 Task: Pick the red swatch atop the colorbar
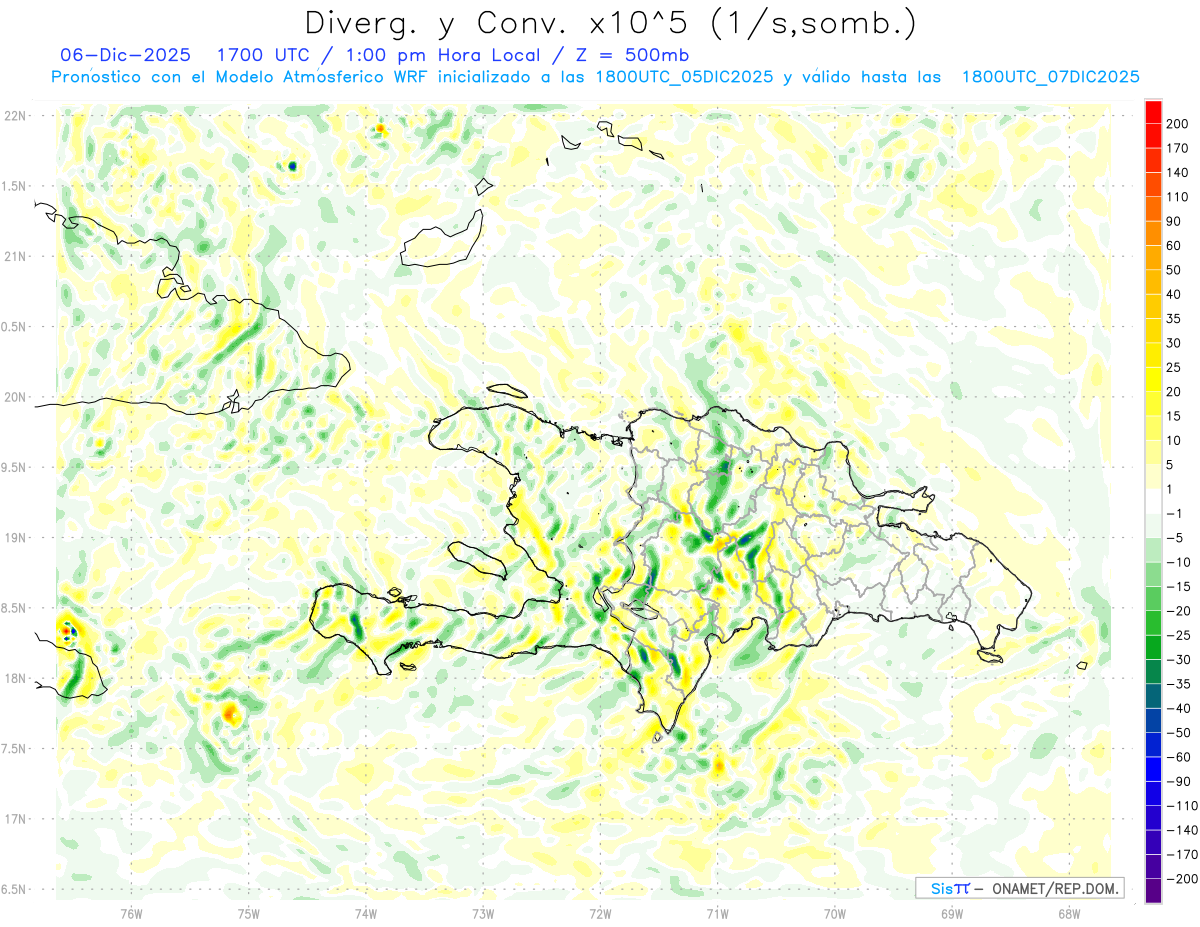point(1153,112)
